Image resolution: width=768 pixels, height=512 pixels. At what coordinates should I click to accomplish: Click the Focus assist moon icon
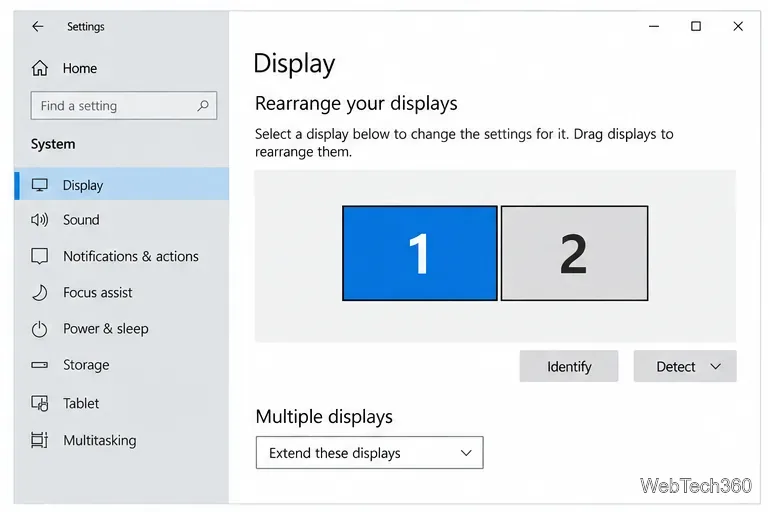(40, 293)
